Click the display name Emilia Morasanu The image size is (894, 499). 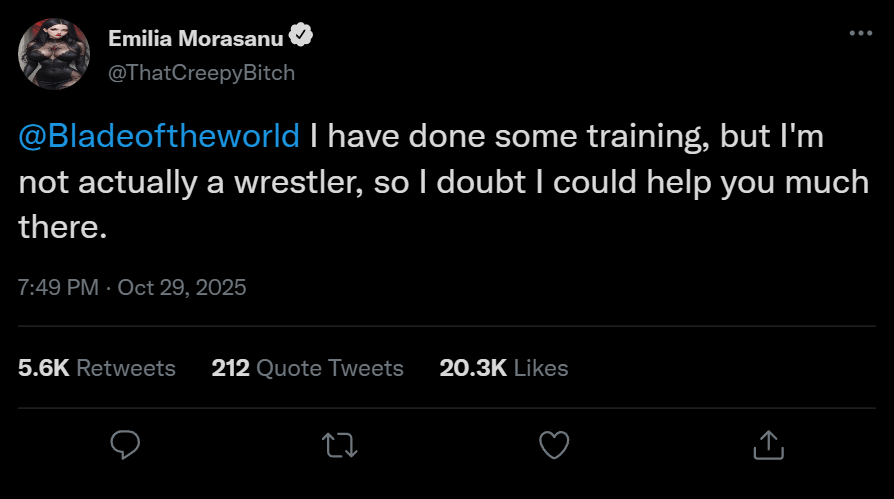pos(196,38)
